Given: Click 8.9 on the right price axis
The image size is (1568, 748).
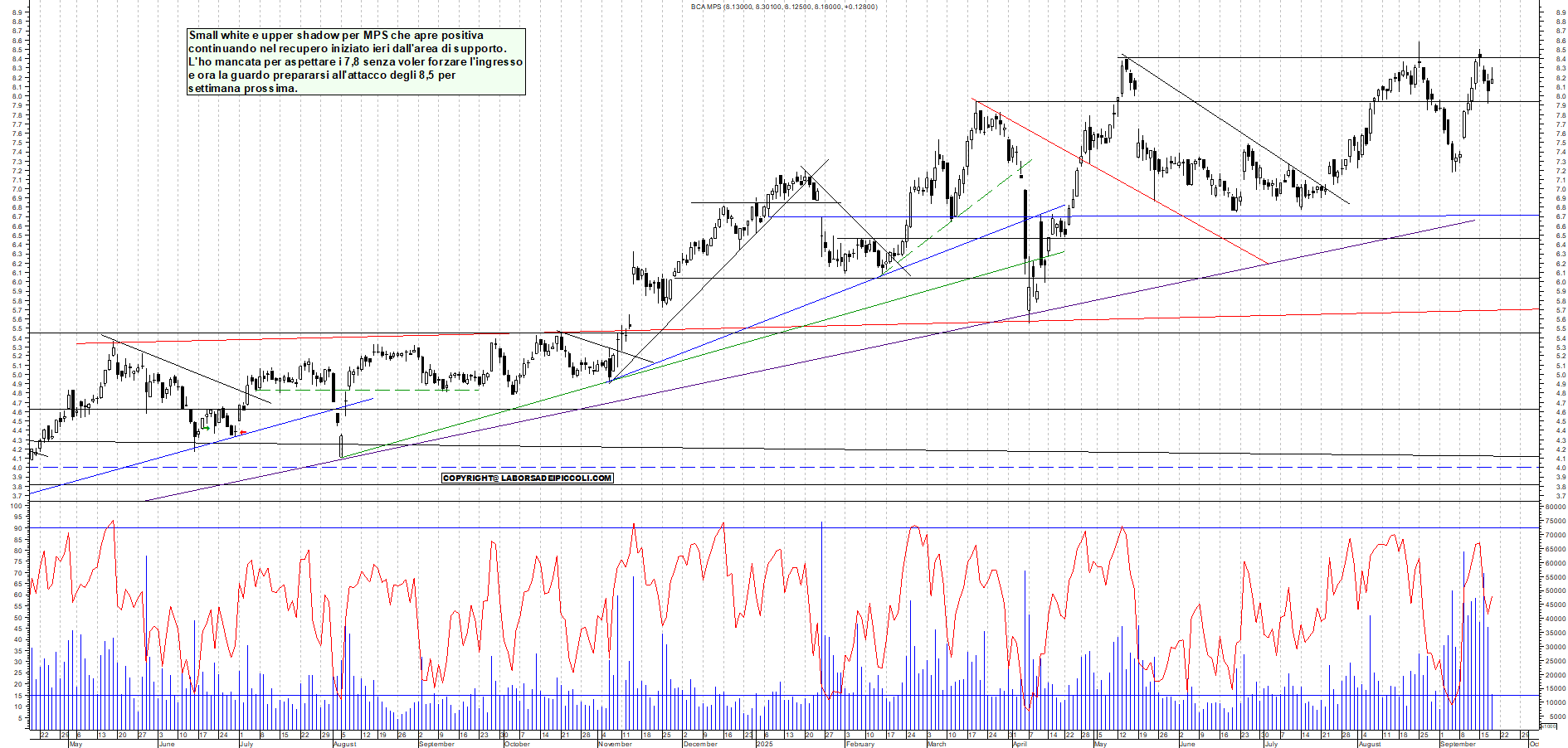Looking at the screenshot, I should pyautogui.click(x=1561, y=12).
